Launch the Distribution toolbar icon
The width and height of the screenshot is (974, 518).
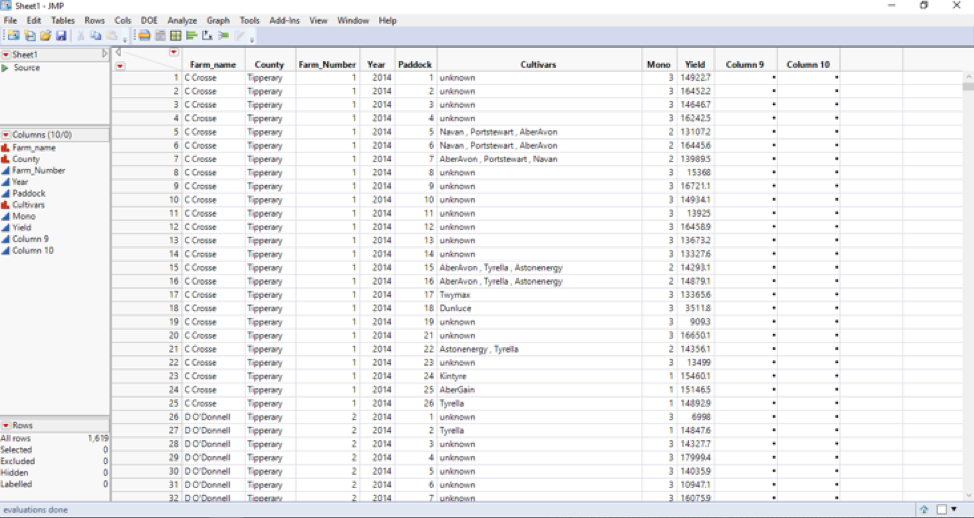[x=191, y=36]
